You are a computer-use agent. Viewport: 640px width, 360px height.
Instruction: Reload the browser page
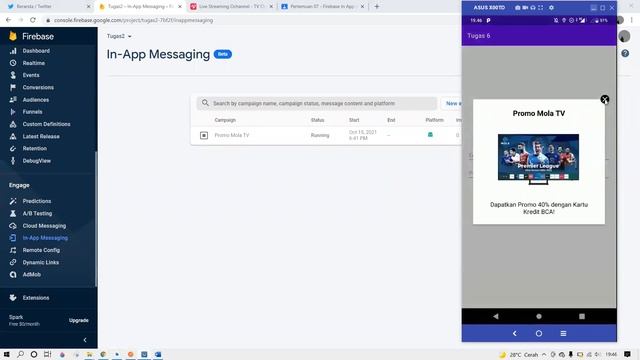[x=33, y=20]
